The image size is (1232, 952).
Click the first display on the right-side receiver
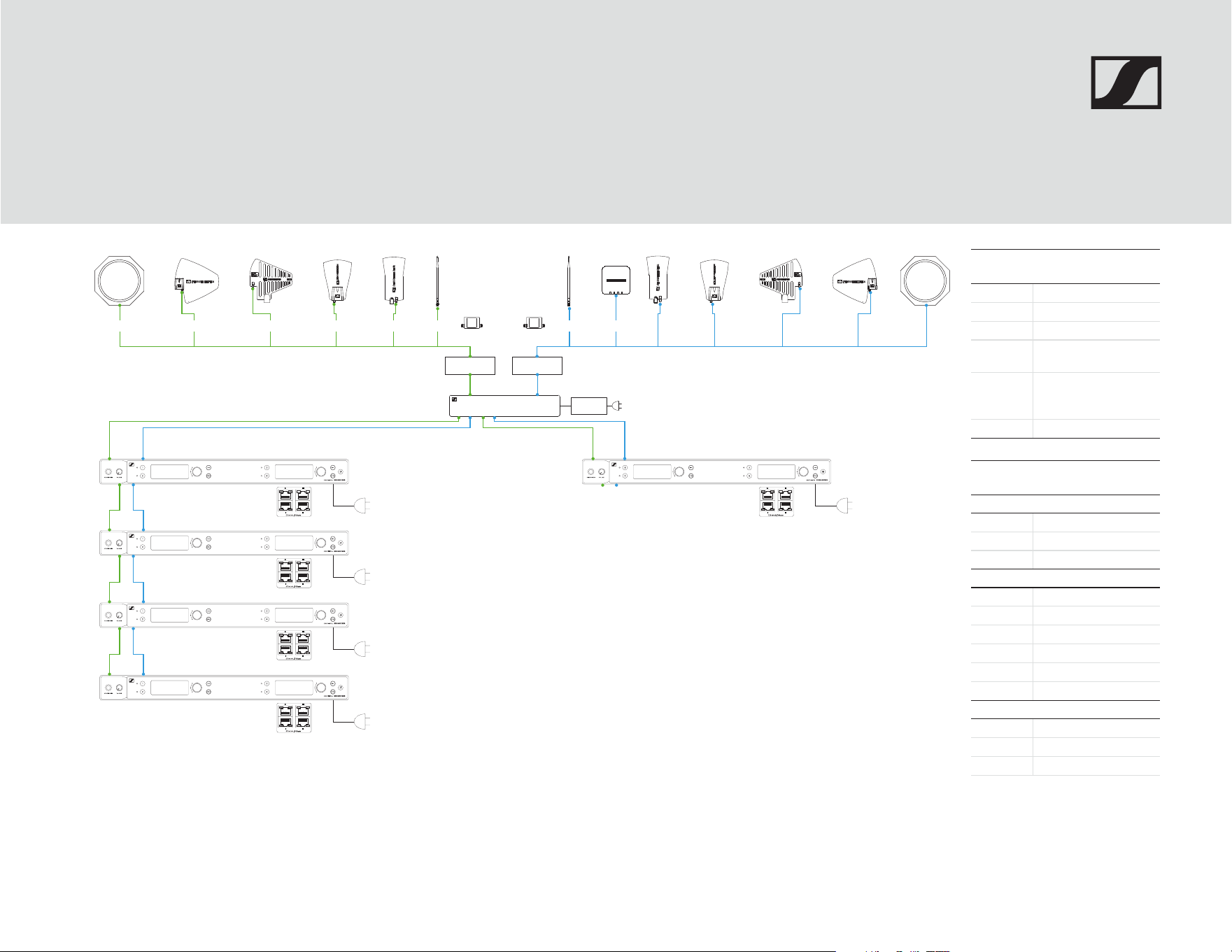coord(652,471)
